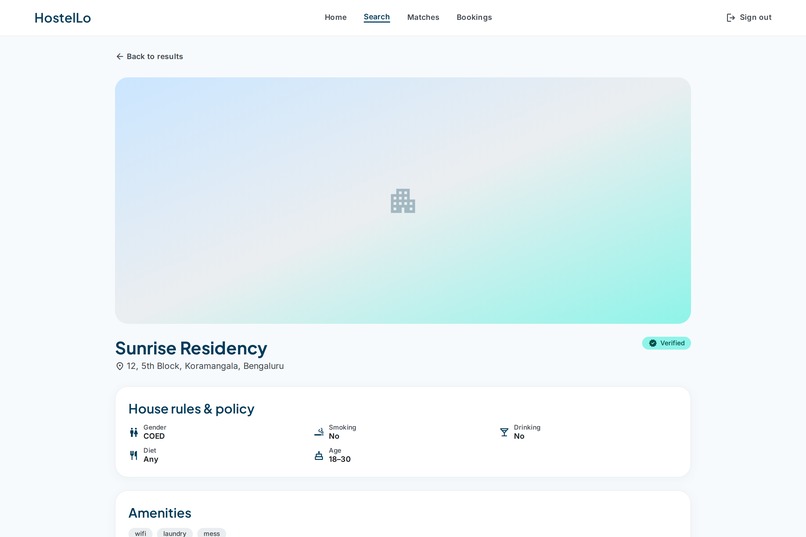This screenshot has height=537, width=806.
Task: Click the Verified badge
Action: point(666,343)
